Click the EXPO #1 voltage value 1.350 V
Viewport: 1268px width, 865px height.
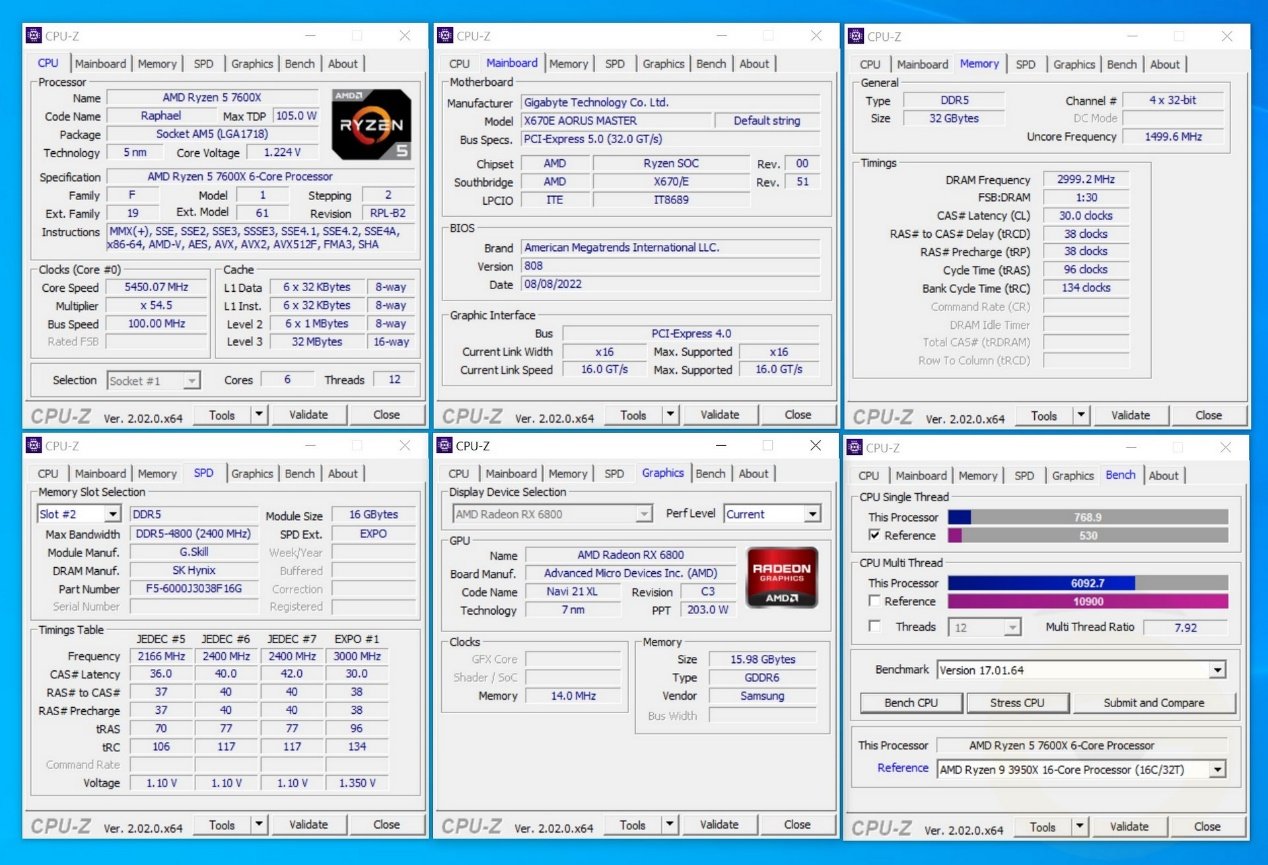pos(357,783)
